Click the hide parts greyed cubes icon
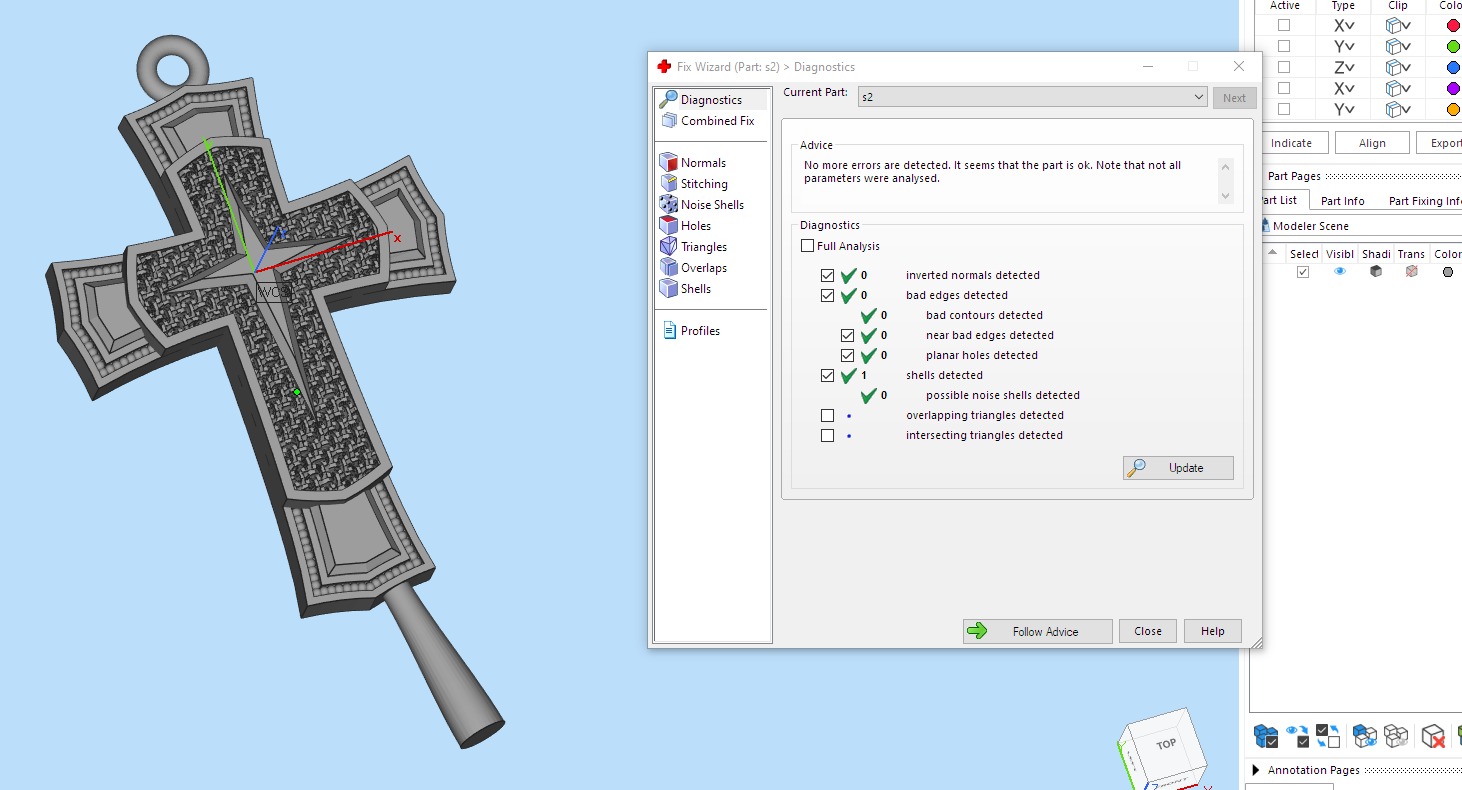1462x790 pixels. click(x=1396, y=737)
